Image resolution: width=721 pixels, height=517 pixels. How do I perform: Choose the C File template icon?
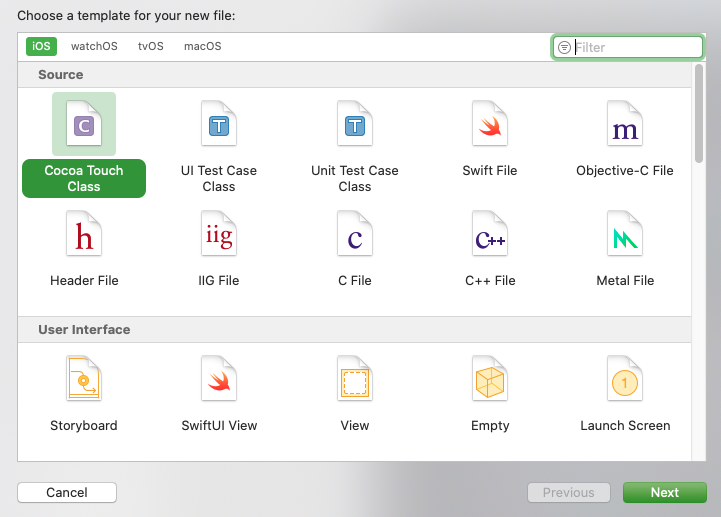355,234
